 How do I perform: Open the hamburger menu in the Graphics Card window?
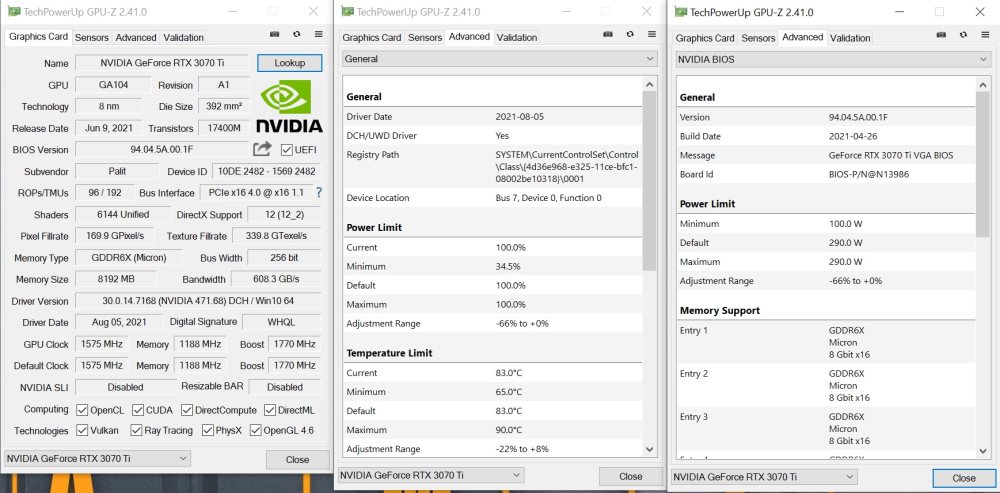318,34
